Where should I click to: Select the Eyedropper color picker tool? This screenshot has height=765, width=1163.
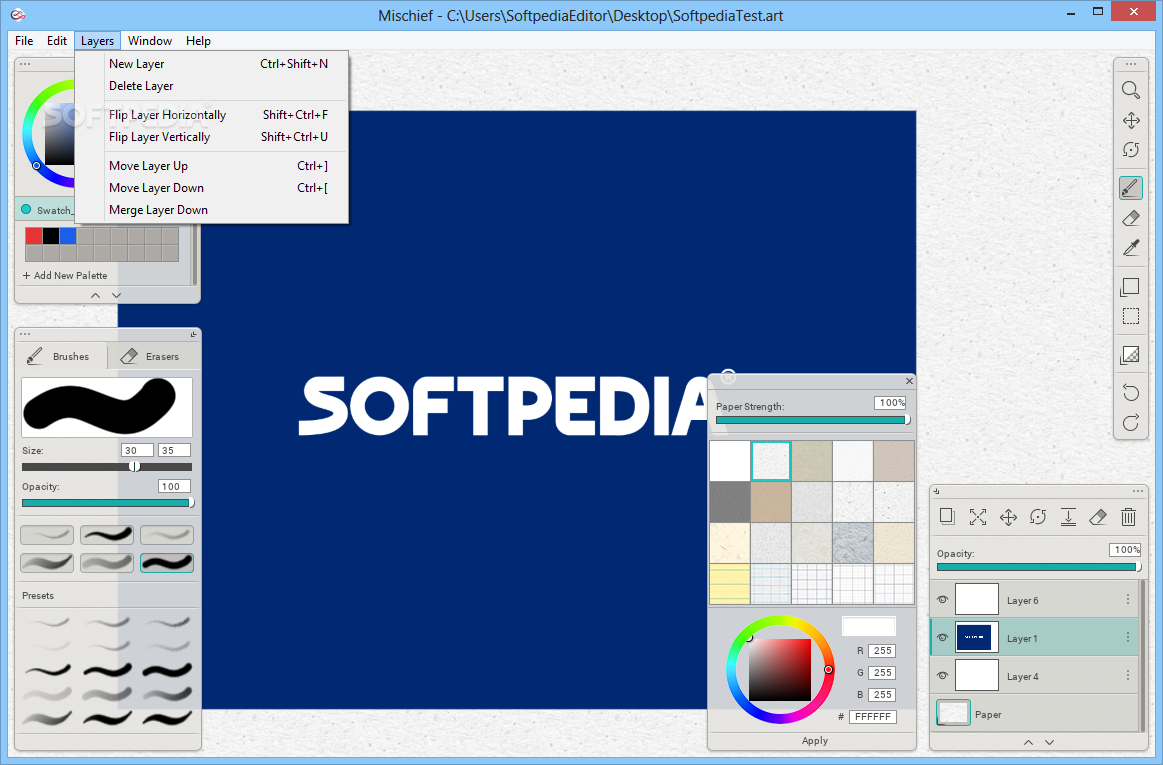tap(1130, 248)
